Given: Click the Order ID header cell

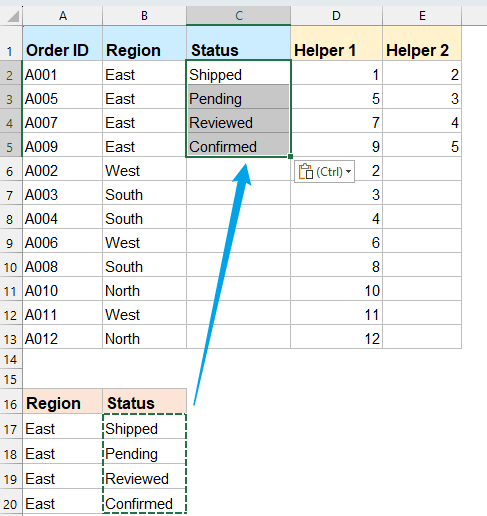Looking at the screenshot, I should point(63,43).
